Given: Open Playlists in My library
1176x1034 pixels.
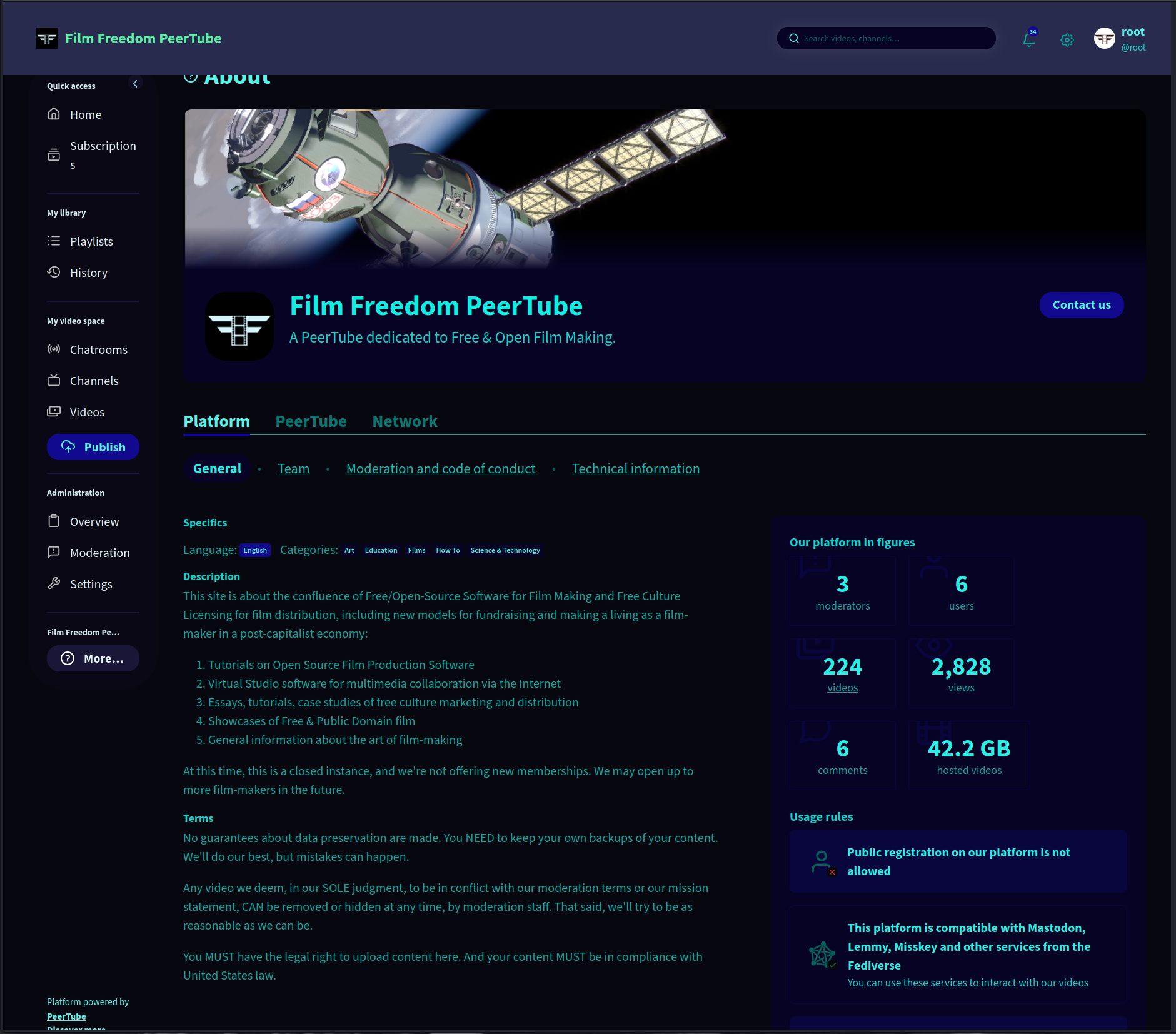Looking at the screenshot, I should [x=91, y=241].
